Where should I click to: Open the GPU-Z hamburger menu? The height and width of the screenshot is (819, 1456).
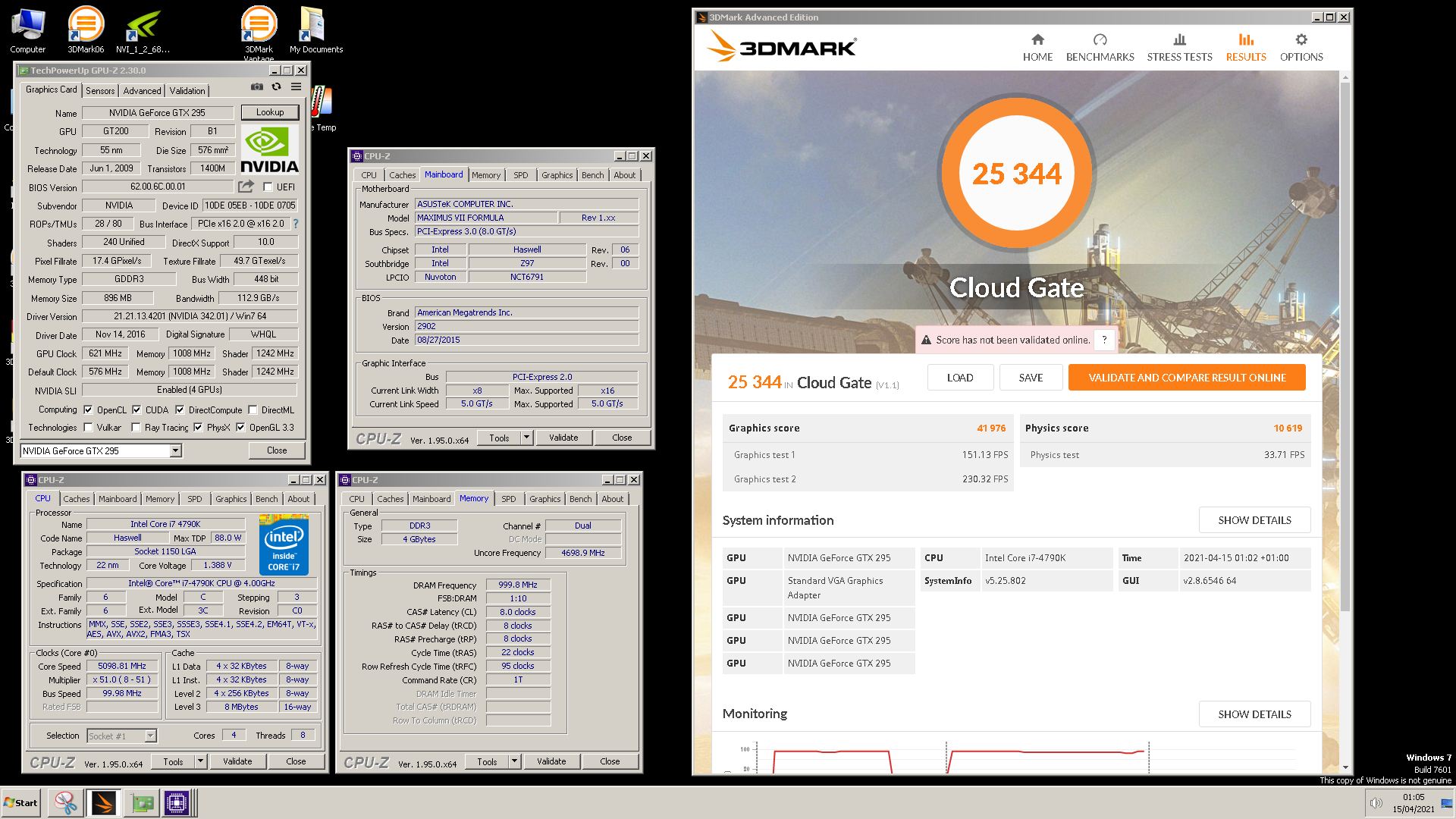coord(297,87)
